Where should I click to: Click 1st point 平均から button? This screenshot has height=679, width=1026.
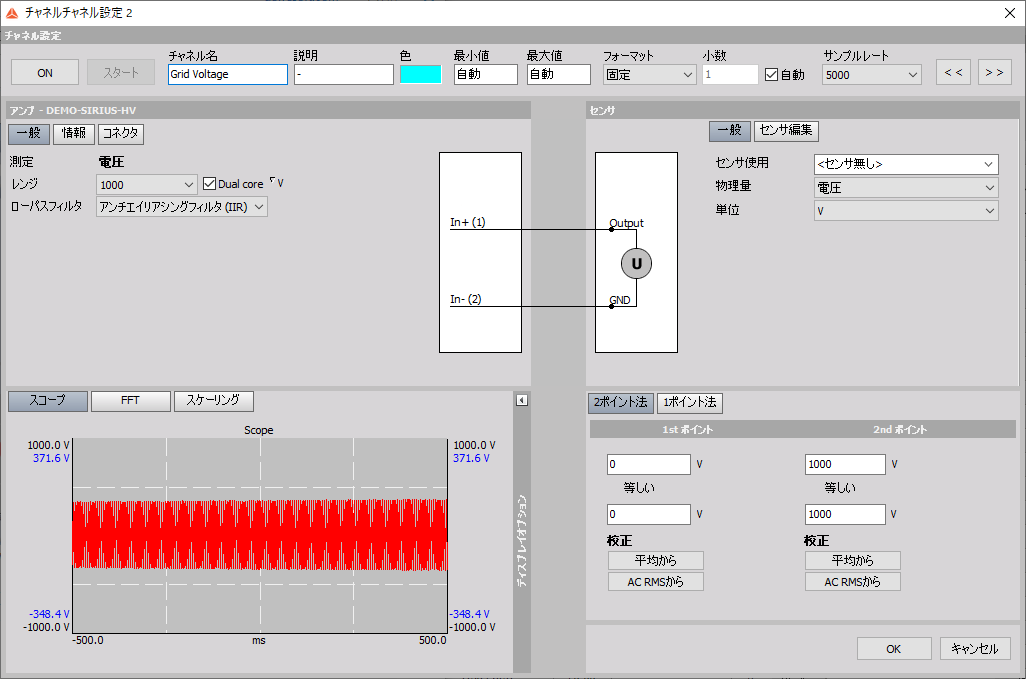coord(656,561)
